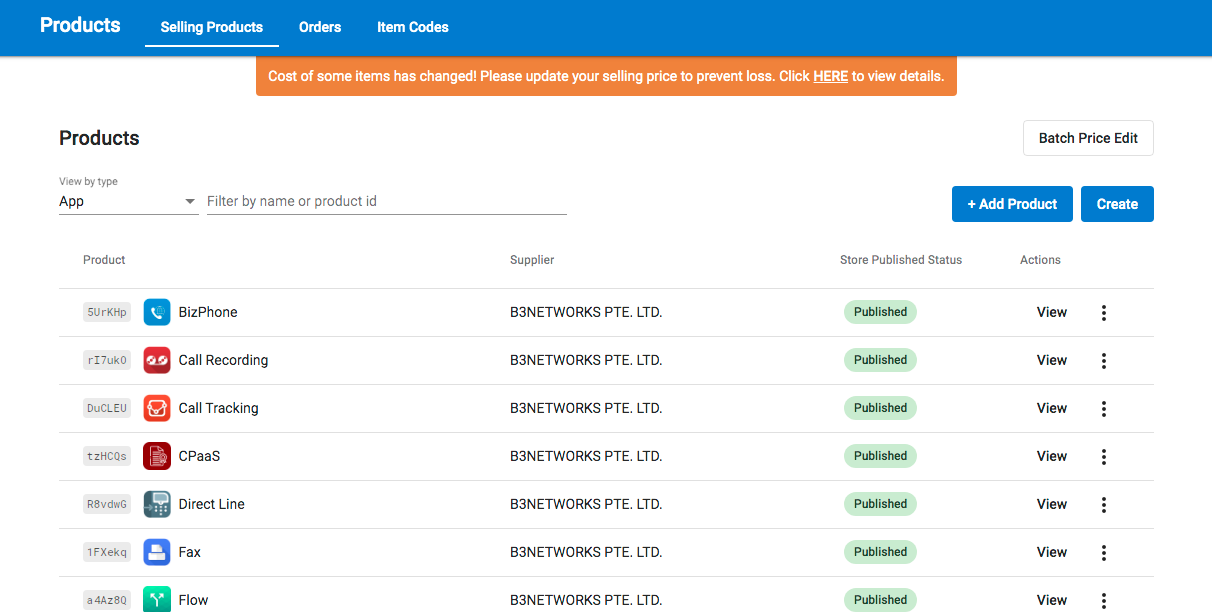Viewport: 1212px width, 612px height.
Task: Switch to the Selling Products tab
Action: tap(212, 27)
